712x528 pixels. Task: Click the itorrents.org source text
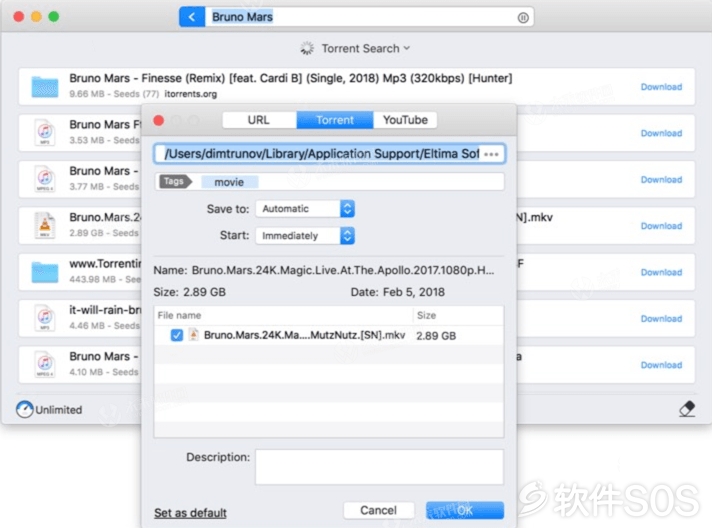(191, 94)
